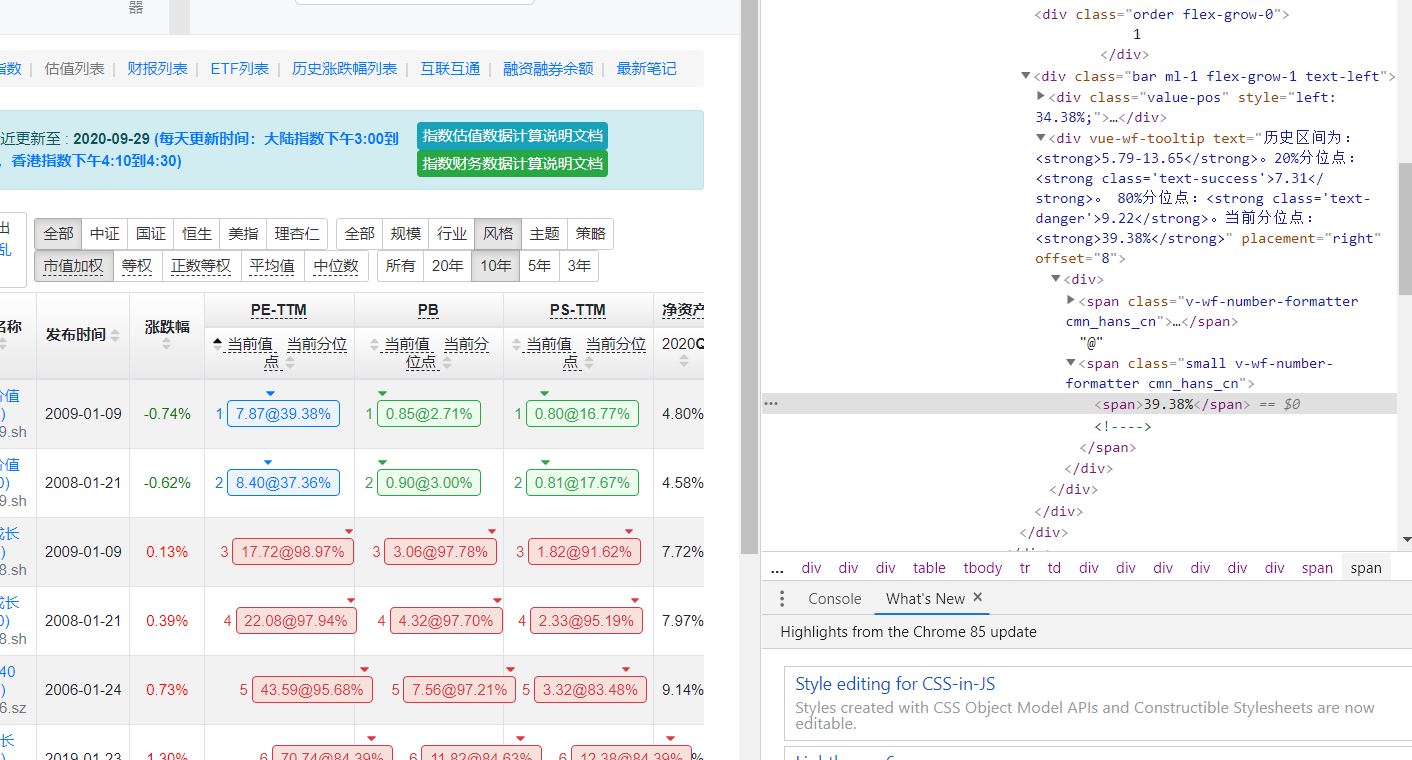Screen dimensions: 1412x760
Task: Choose 中位数 calculation method
Action: [x=335, y=265]
